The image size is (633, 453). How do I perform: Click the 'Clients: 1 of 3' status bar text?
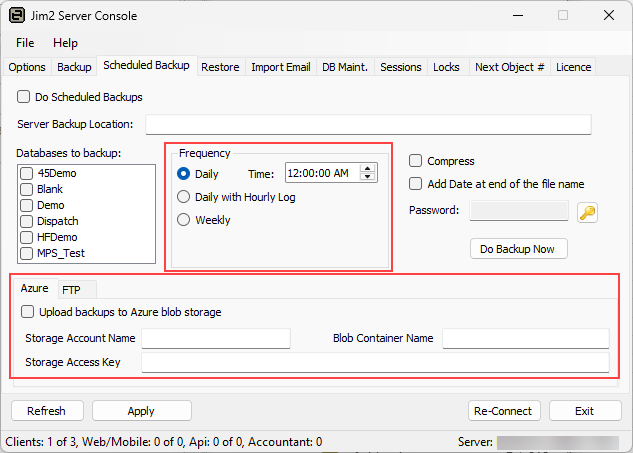(41, 442)
